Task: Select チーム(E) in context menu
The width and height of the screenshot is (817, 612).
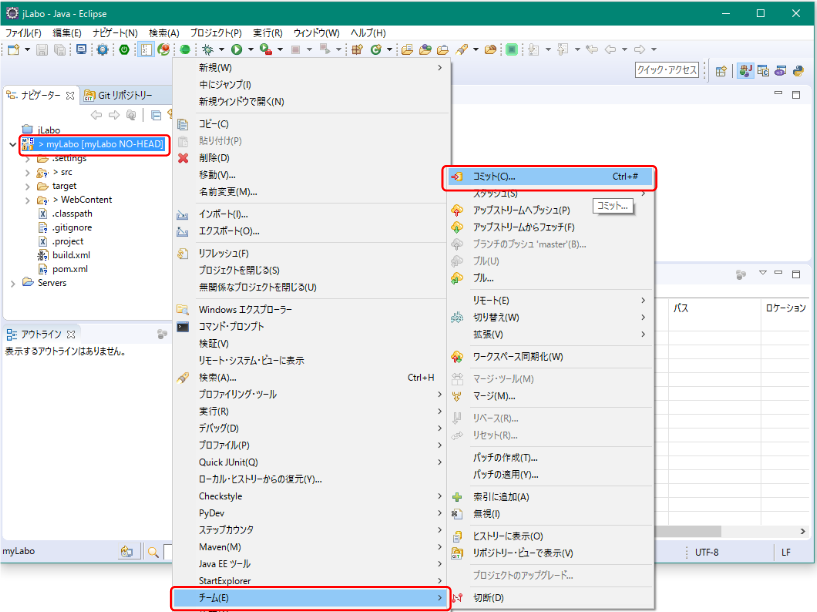Action: [310, 598]
